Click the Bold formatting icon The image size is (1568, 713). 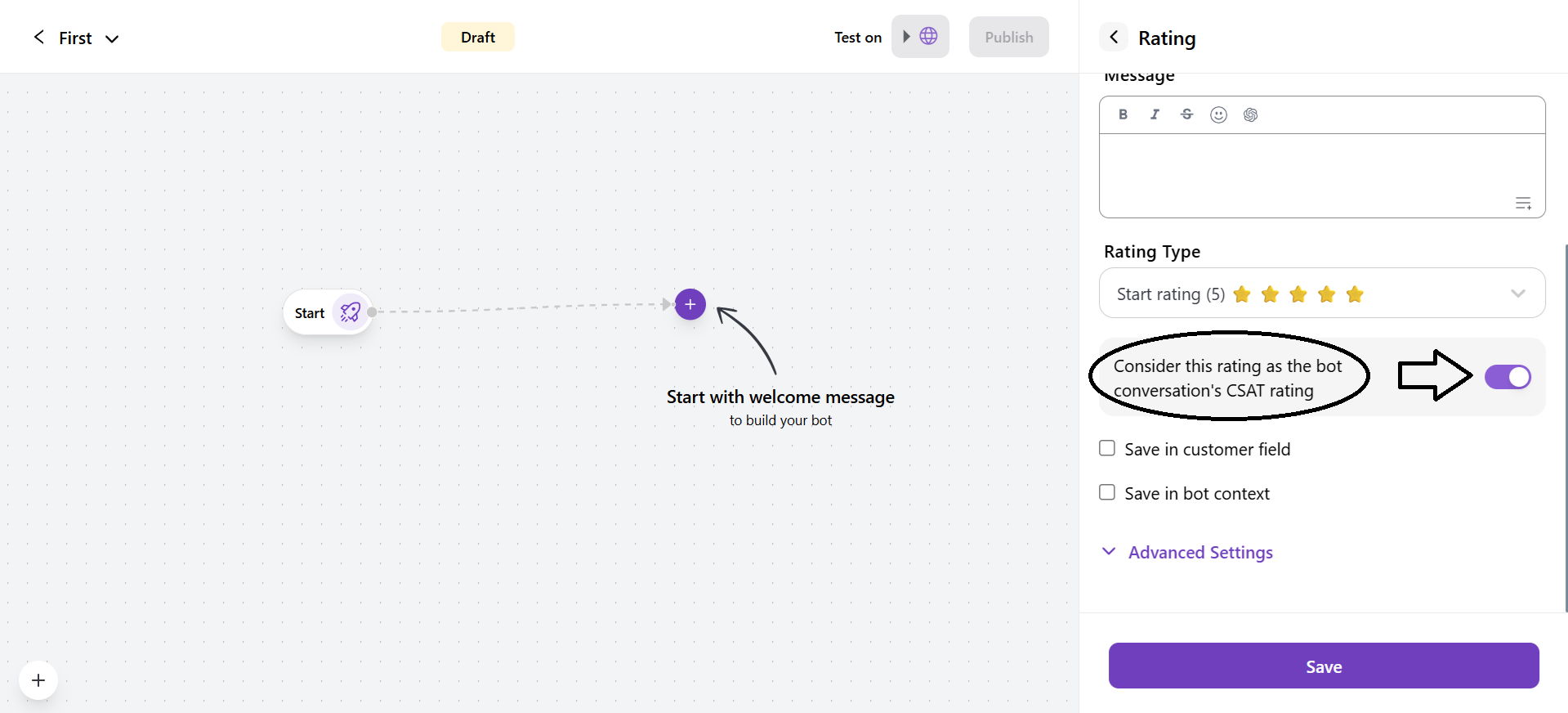tap(1123, 114)
